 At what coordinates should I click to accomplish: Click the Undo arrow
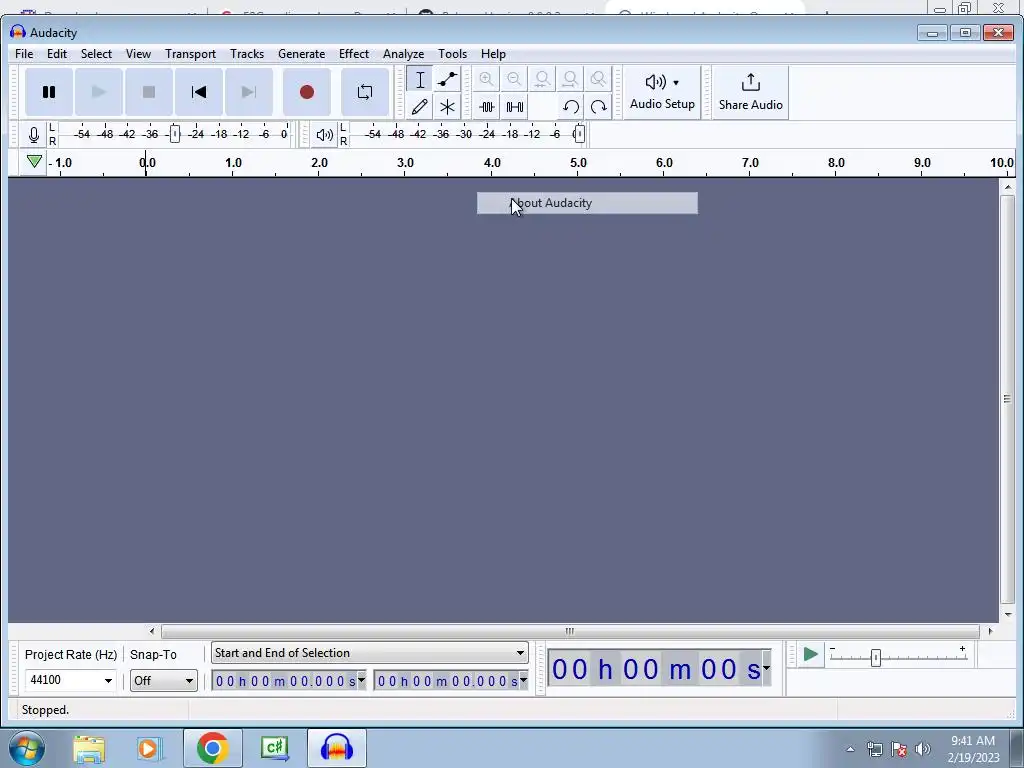coord(571,106)
